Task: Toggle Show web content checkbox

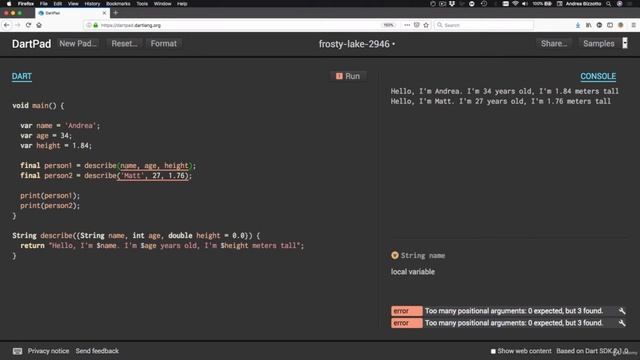Action: click(493, 351)
